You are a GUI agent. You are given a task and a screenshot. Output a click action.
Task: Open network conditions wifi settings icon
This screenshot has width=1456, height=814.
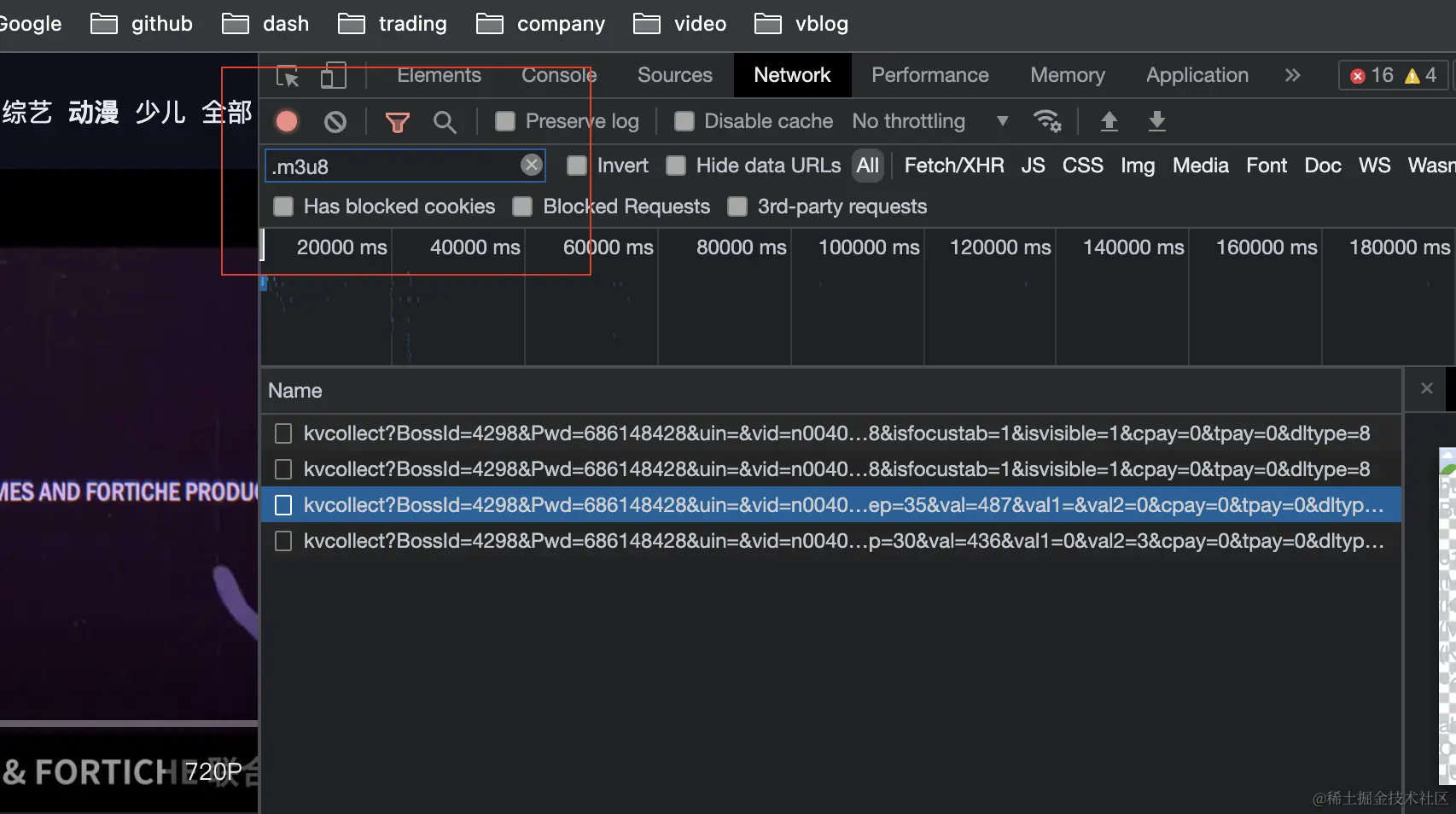click(x=1047, y=121)
